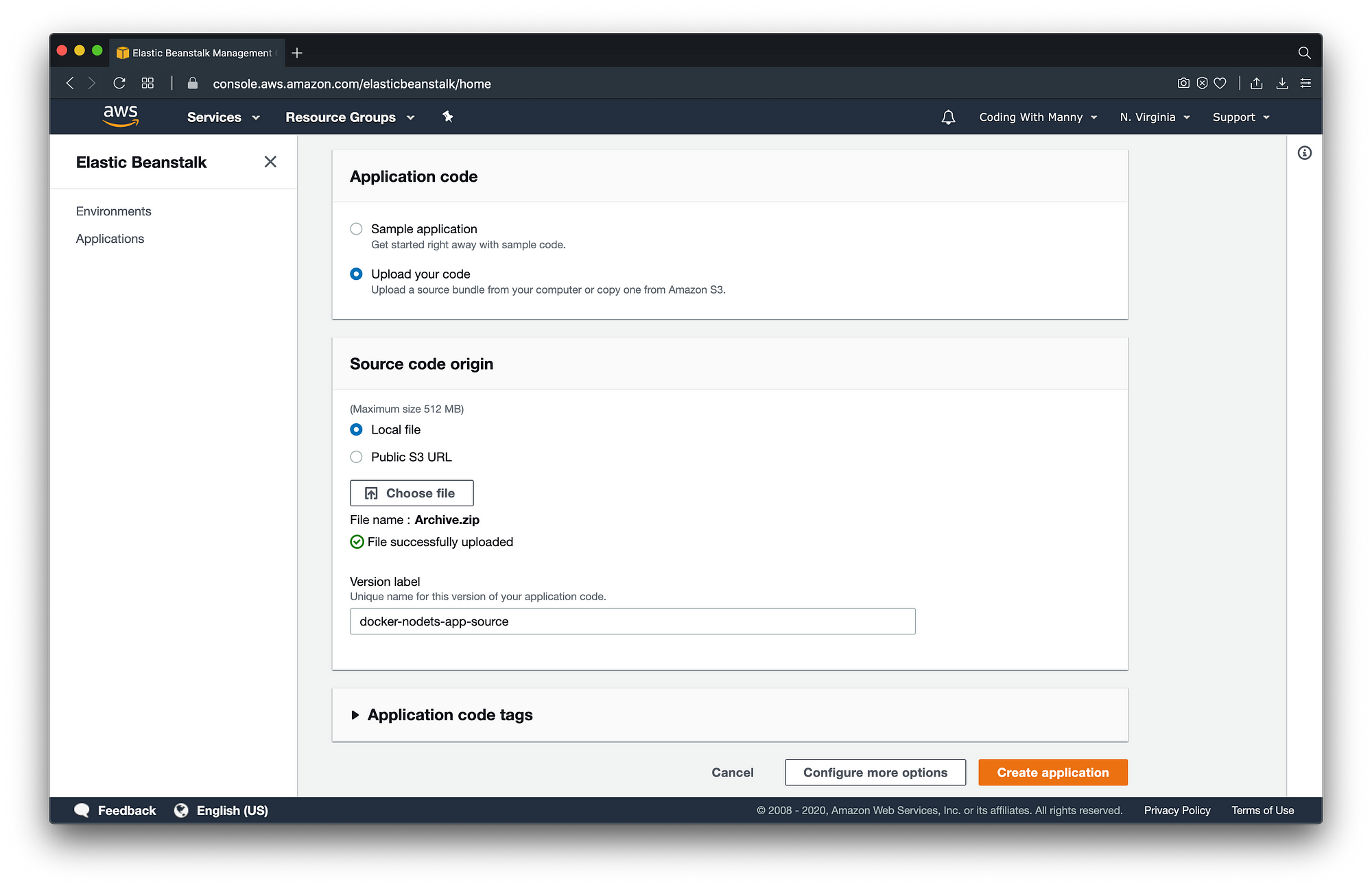Click the Cancel button
The height and width of the screenshot is (889, 1372).
pos(732,772)
